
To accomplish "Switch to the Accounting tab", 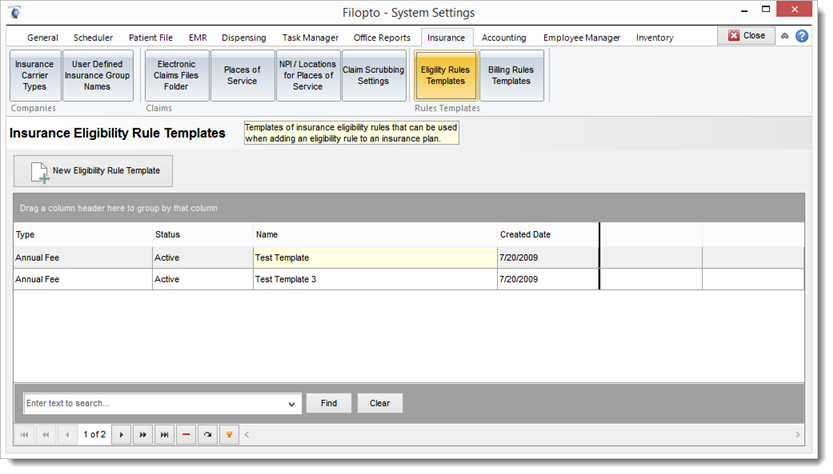I will click(x=504, y=38).
